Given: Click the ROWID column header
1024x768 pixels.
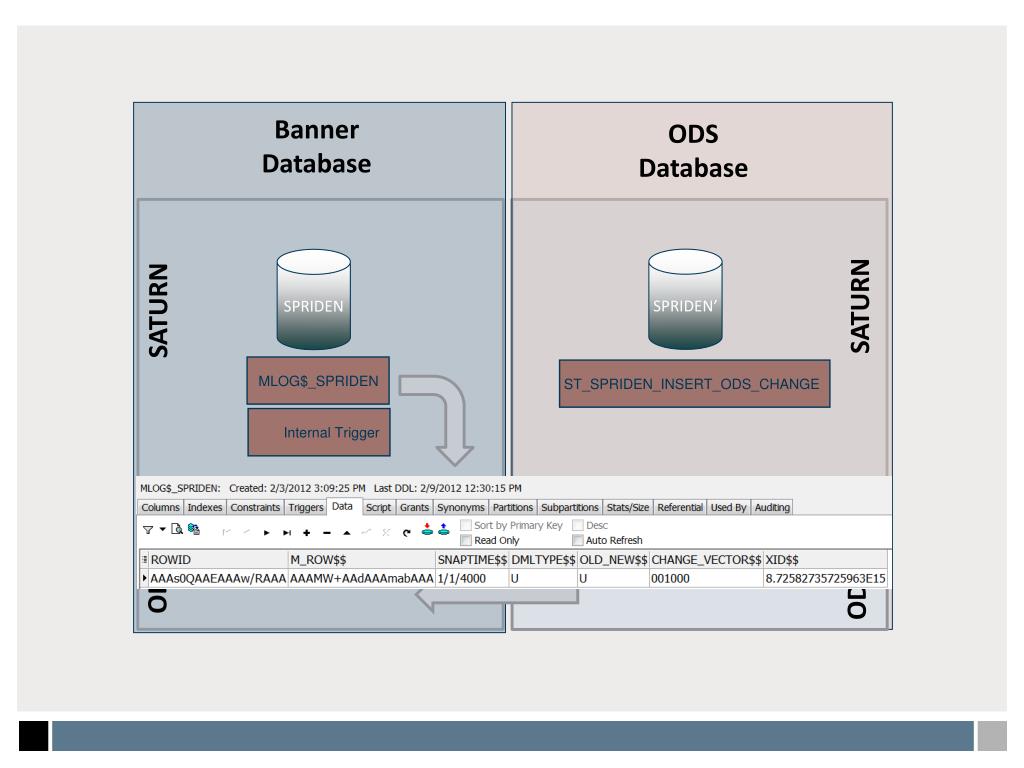Looking at the screenshot, I should tap(218, 560).
